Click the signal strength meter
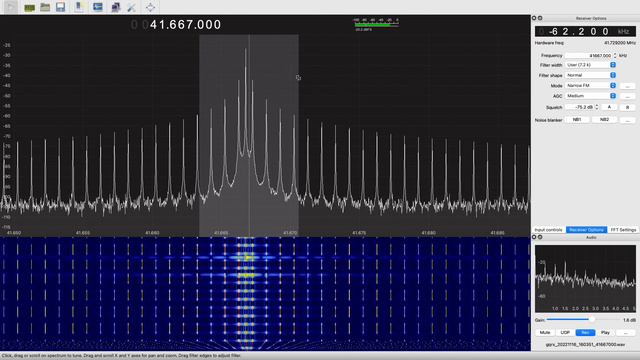 click(x=376, y=24)
